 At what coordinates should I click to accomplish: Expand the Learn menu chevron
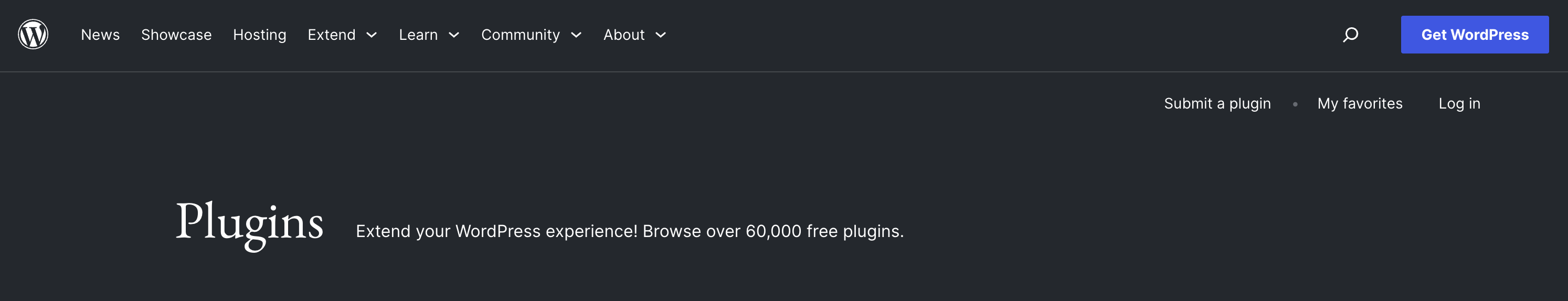tap(453, 35)
